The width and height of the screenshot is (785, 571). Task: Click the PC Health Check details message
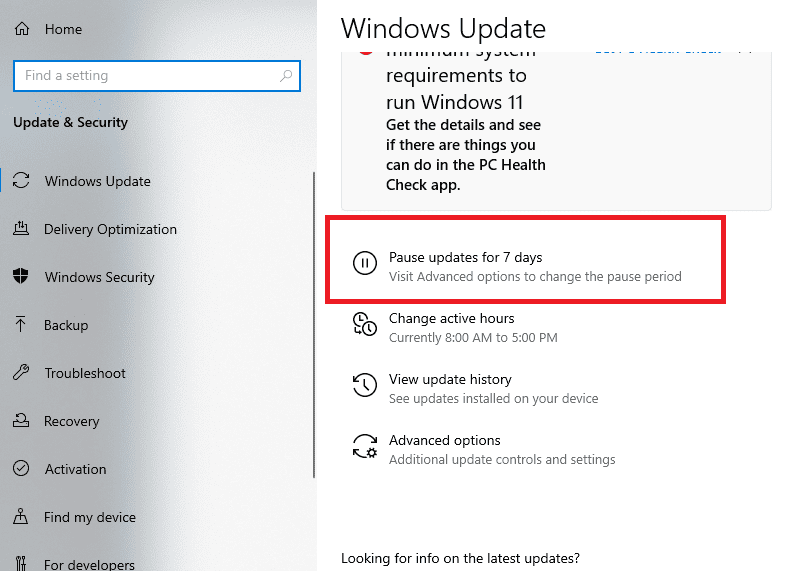[466, 155]
